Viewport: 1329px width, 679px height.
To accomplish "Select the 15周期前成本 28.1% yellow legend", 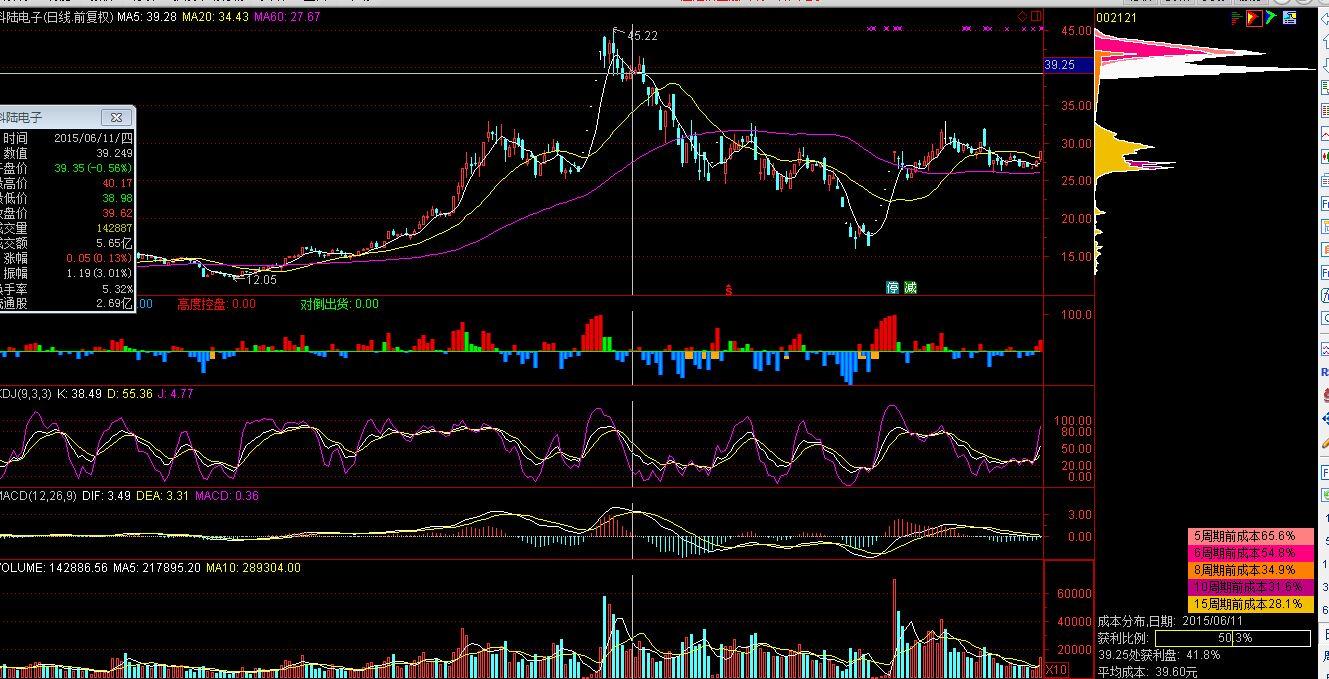I will pyautogui.click(x=1250, y=604).
